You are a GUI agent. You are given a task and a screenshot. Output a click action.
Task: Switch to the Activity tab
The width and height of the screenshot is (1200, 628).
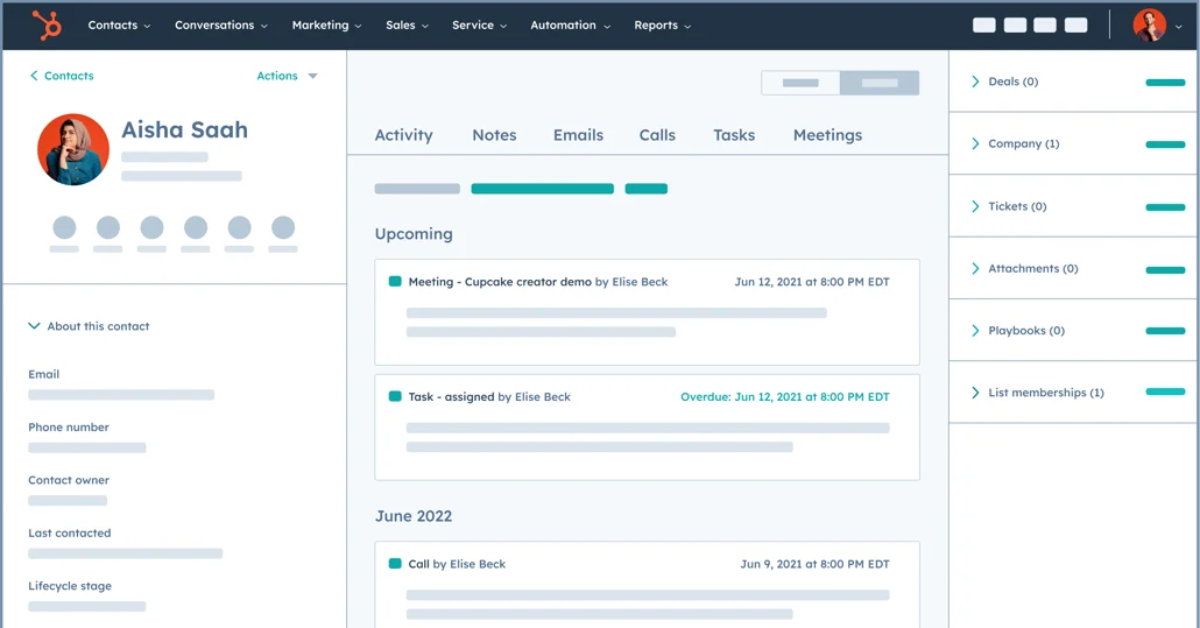404,135
